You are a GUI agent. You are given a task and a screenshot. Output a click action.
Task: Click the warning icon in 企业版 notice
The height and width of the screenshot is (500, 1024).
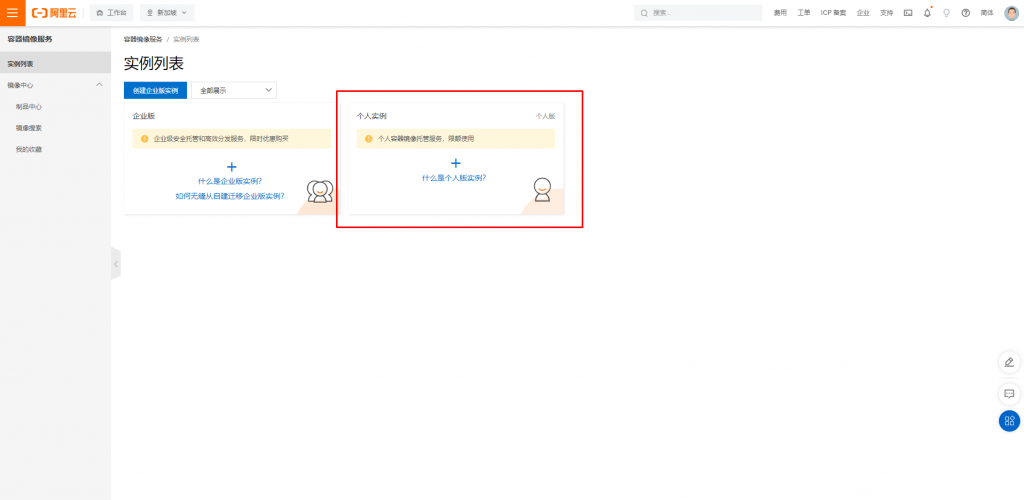point(144,139)
